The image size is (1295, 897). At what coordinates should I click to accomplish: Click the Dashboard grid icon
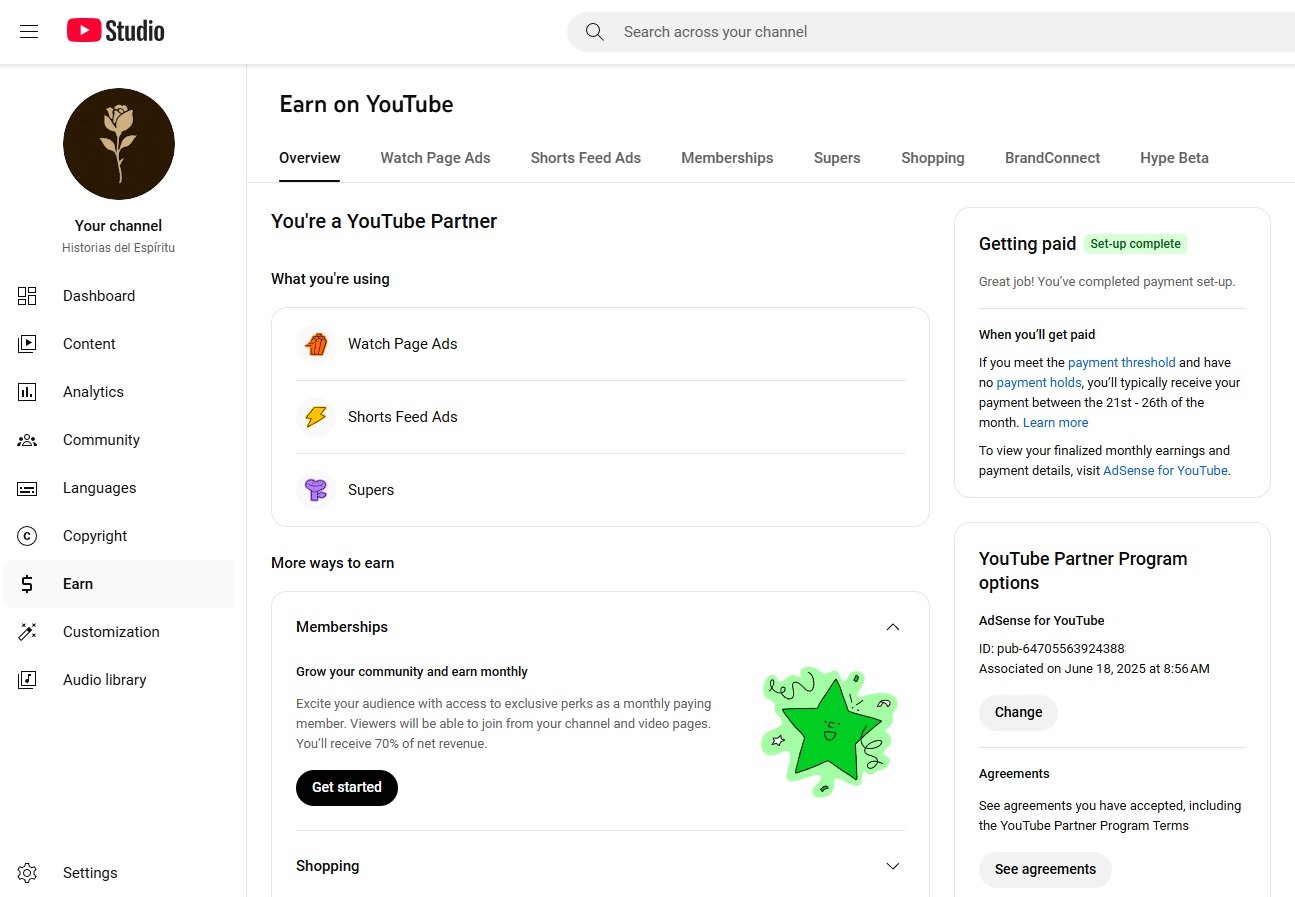tap(27, 296)
